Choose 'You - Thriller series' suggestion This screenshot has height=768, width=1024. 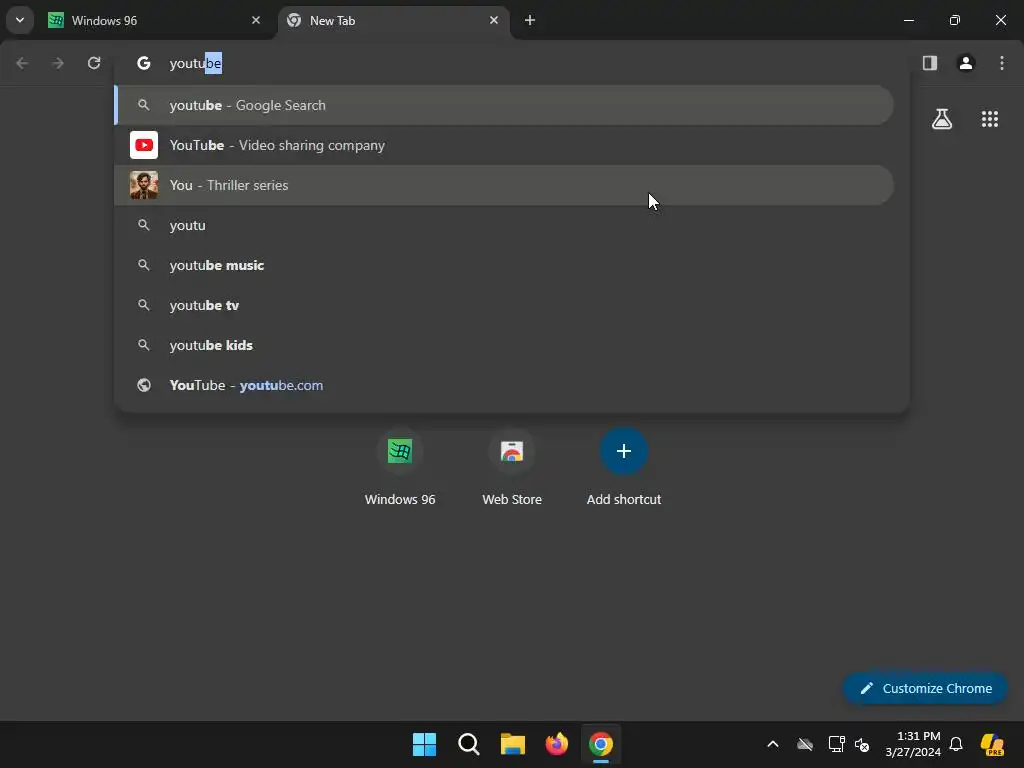point(504,185)
